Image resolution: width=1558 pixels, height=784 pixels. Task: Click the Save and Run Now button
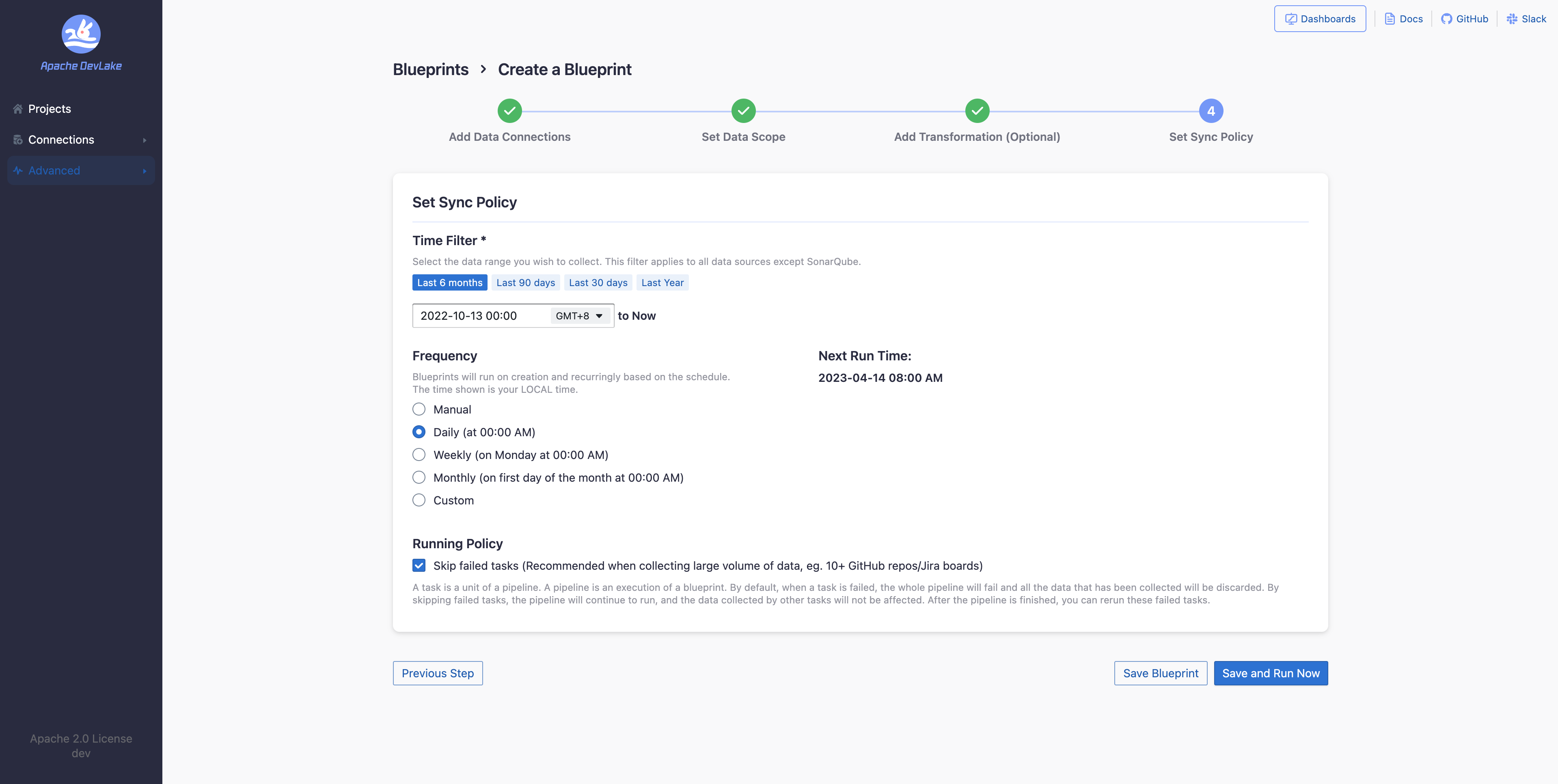coord(1270,673)
